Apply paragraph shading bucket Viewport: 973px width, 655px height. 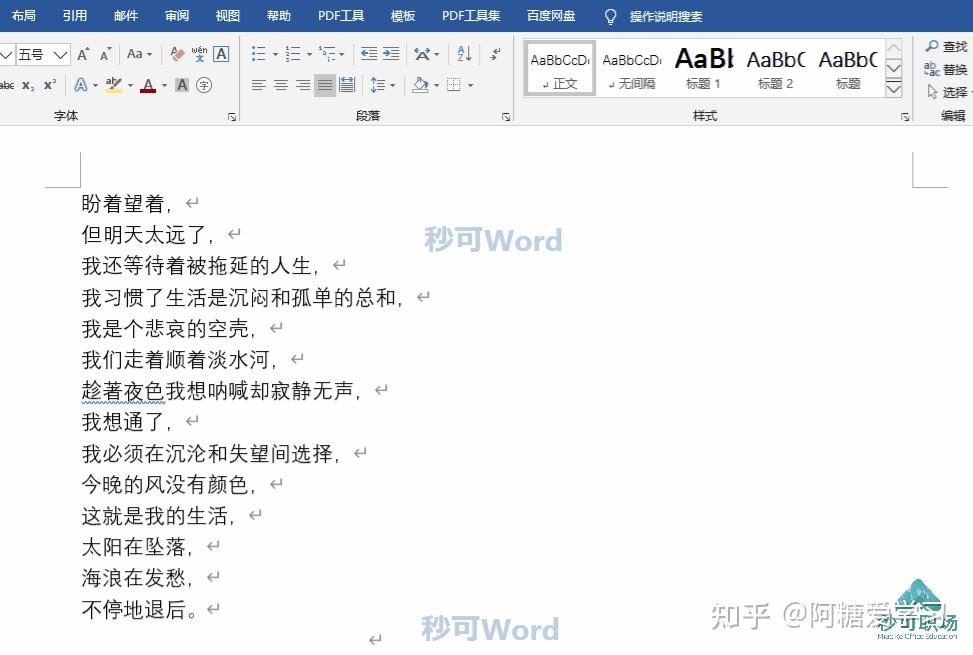[x=420, y=85]
